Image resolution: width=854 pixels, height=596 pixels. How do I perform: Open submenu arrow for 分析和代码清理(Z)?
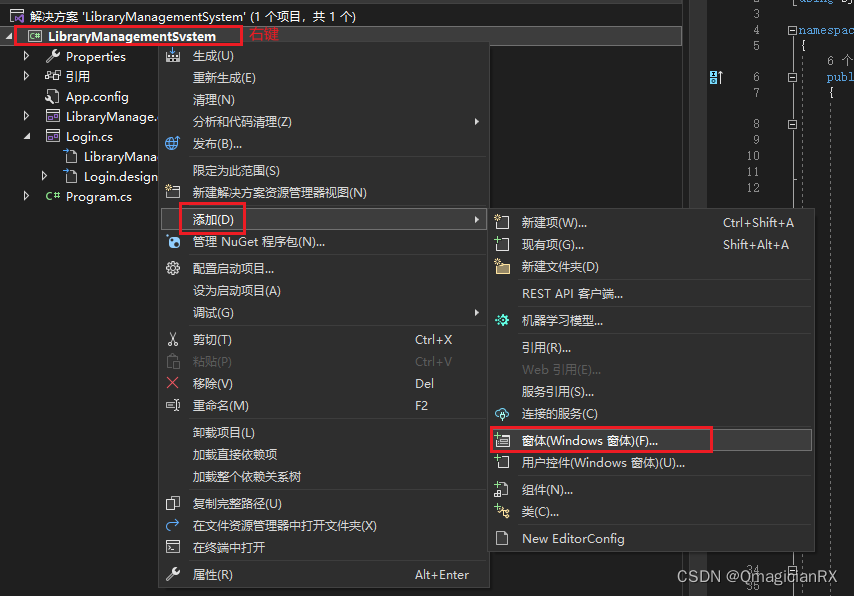477,121
